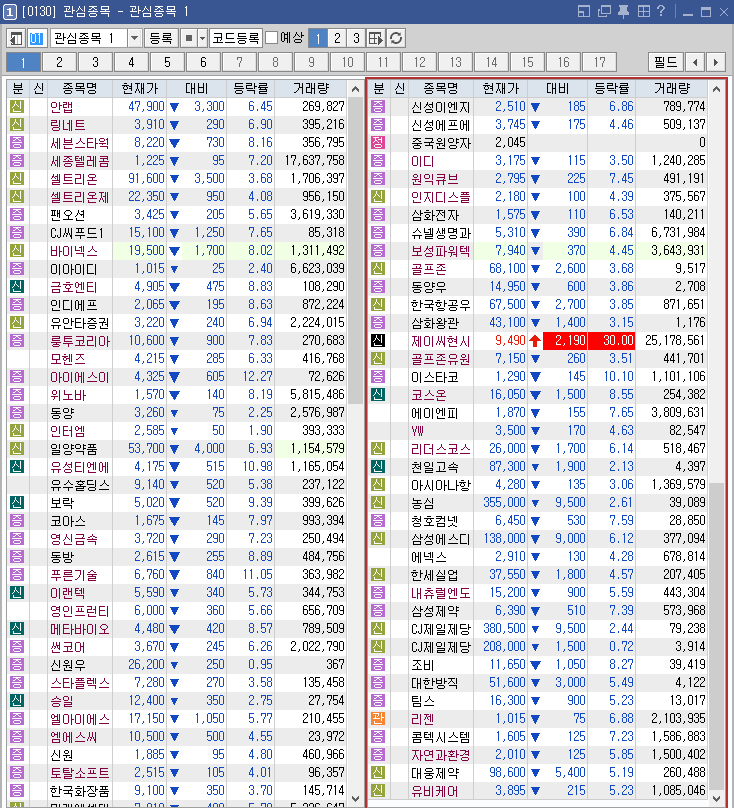The height and width of the screenshot is (808, 734).
Task: Select stock name 바이넥스
Action: 74,251
